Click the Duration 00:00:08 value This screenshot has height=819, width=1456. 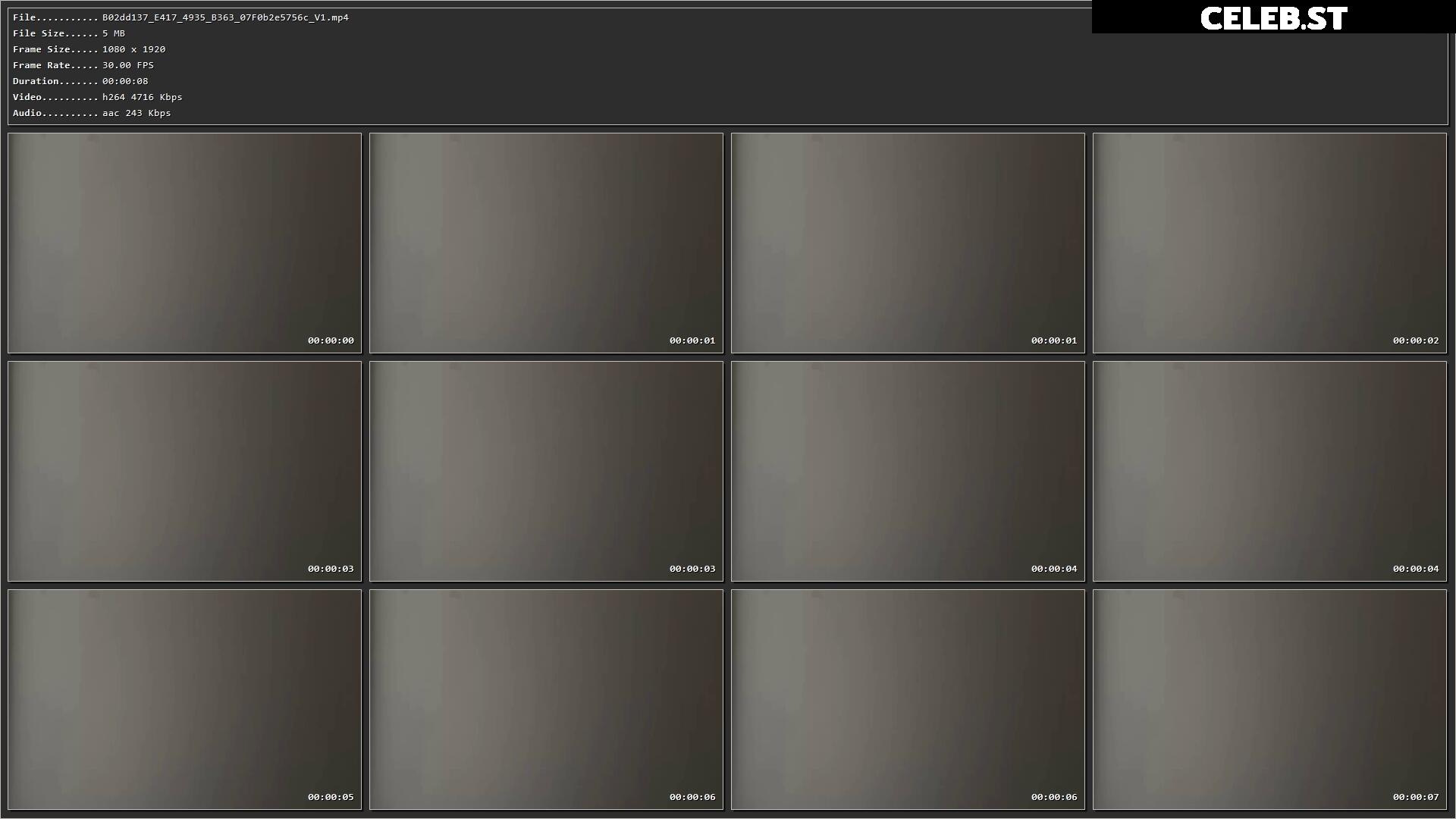(125, 81)
